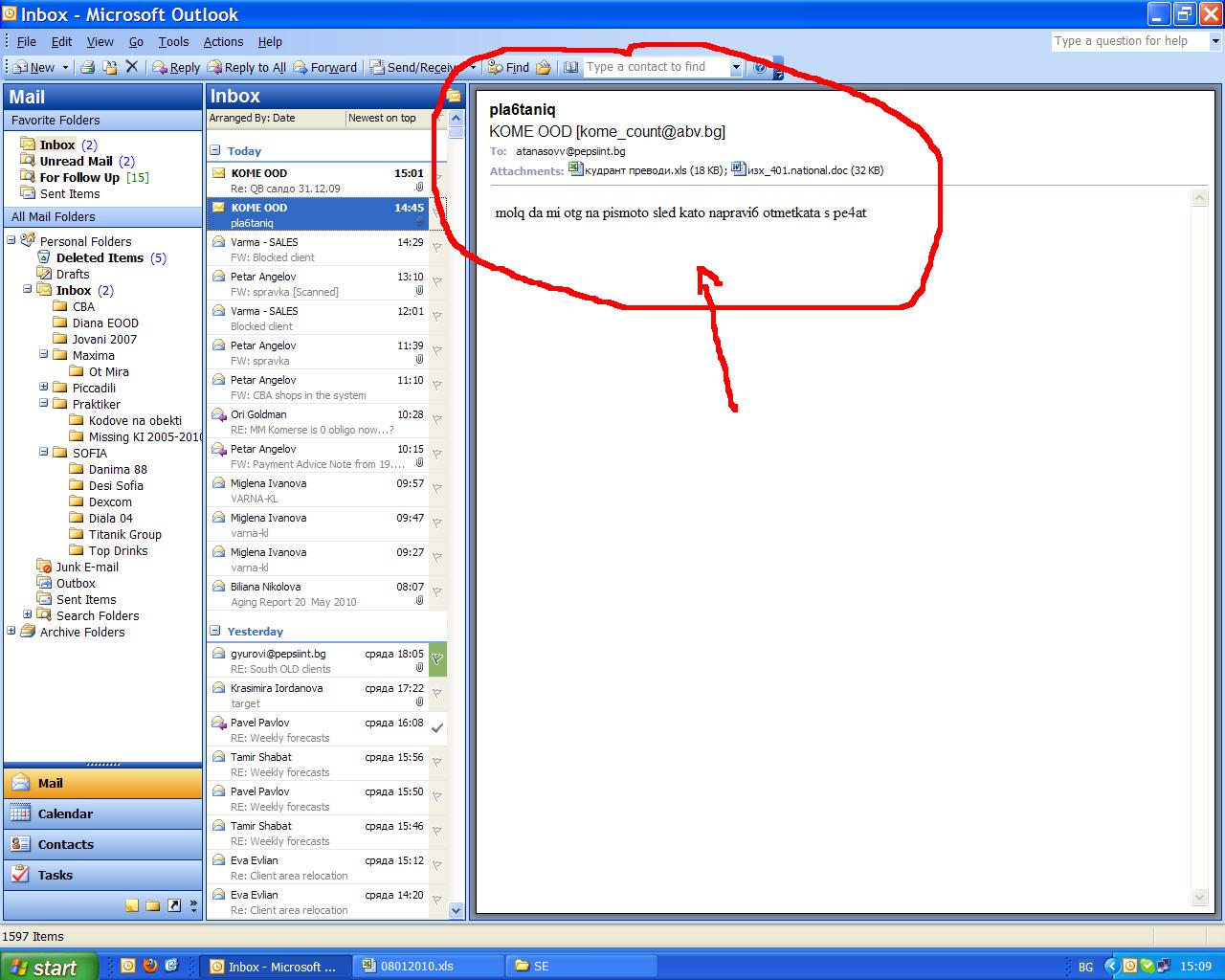Click the Print icon in toolbar
Screen dimensions: 1225x980
[x=87, y=67]
